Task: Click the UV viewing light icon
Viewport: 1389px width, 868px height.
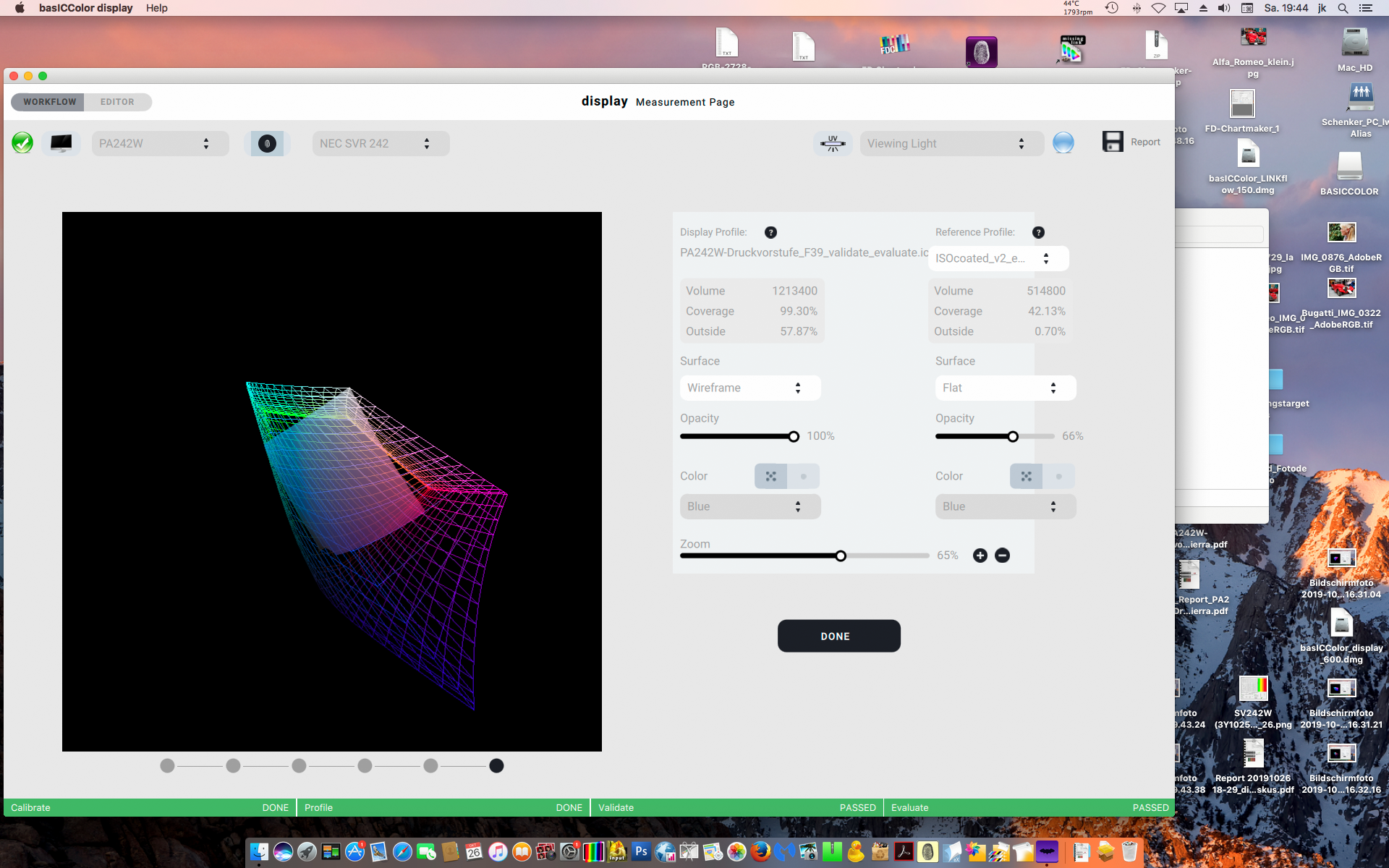Action: pos(833,143)
